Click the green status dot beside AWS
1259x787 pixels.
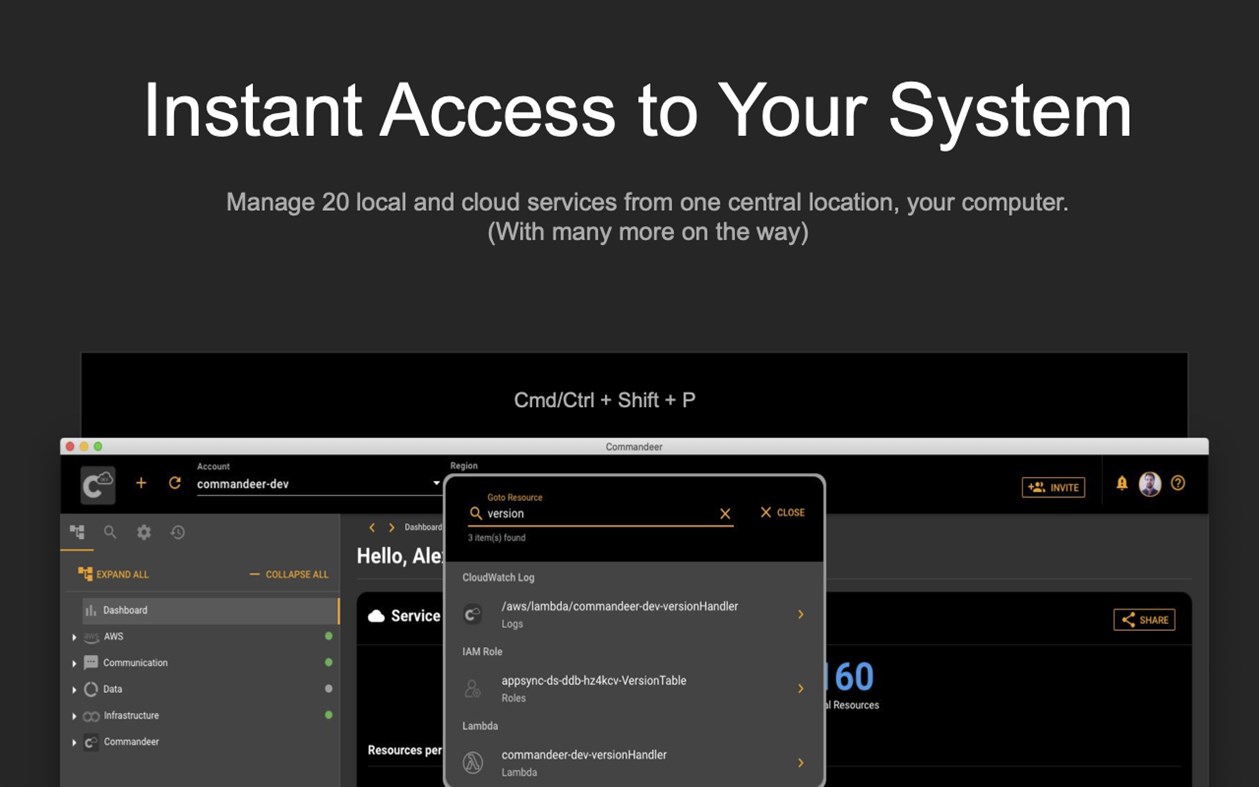click(x=328, y=636)
